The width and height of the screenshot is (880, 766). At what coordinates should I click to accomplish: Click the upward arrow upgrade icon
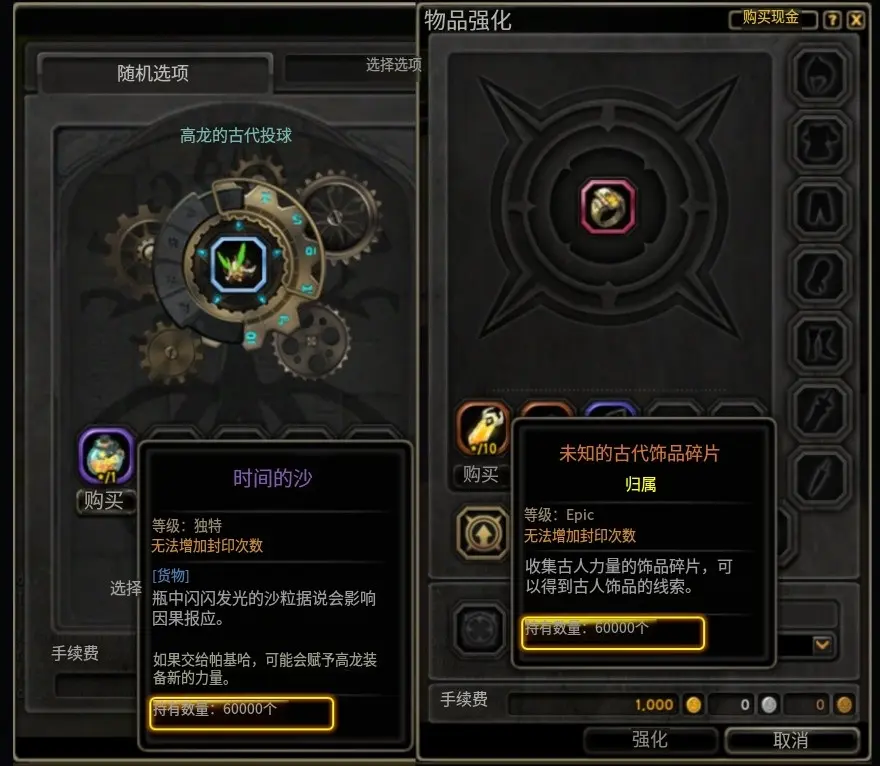pyautogui.click(x=483, y=533)
